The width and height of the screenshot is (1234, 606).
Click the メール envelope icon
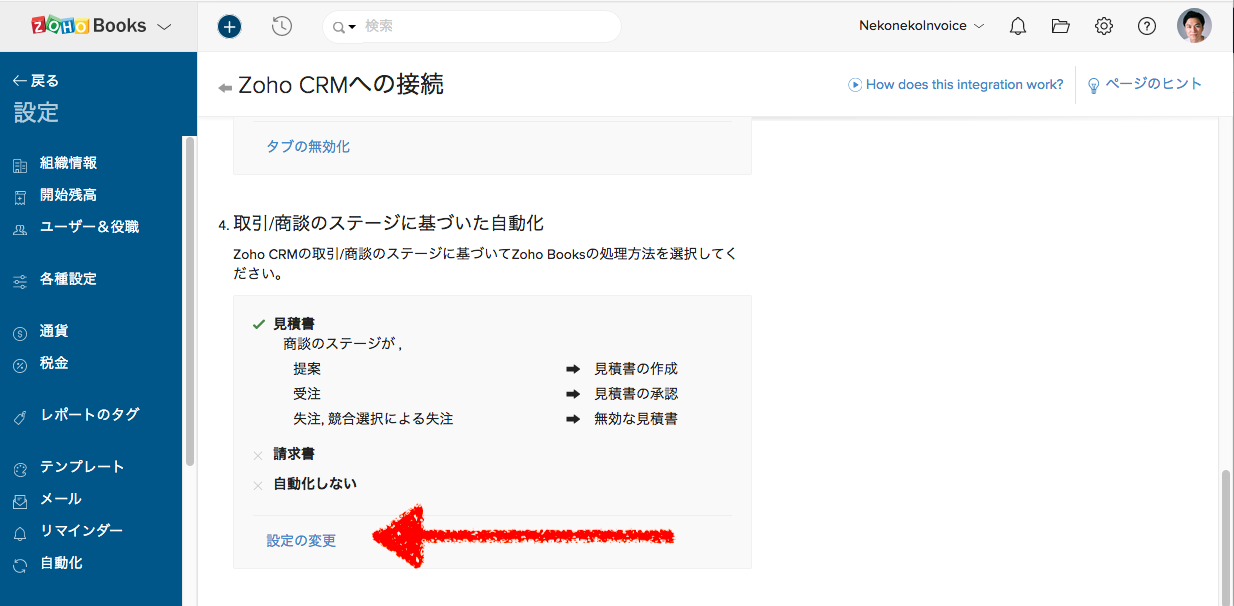20,501
